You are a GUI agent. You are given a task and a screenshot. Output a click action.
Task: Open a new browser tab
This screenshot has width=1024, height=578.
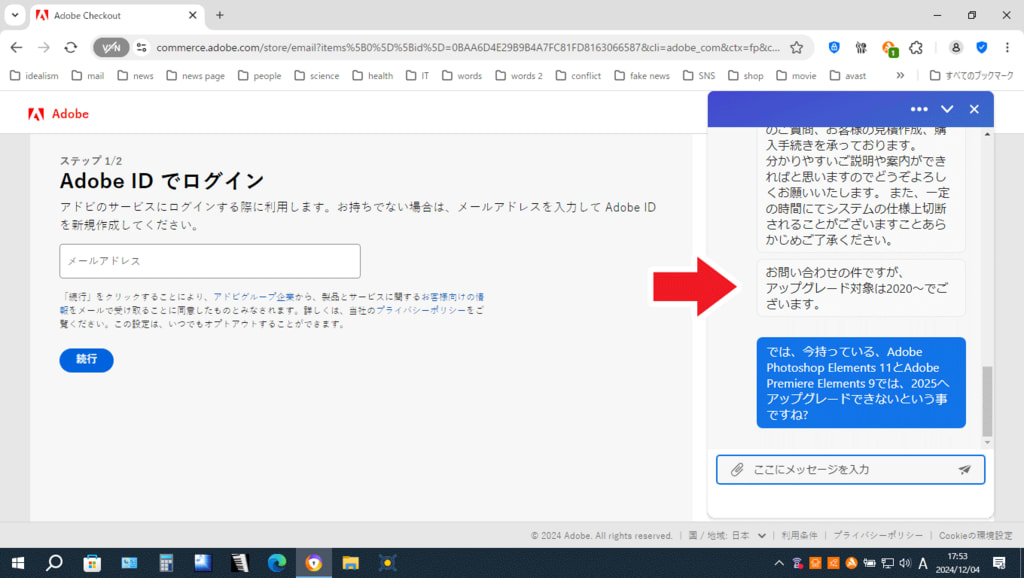tap(219, 15)
